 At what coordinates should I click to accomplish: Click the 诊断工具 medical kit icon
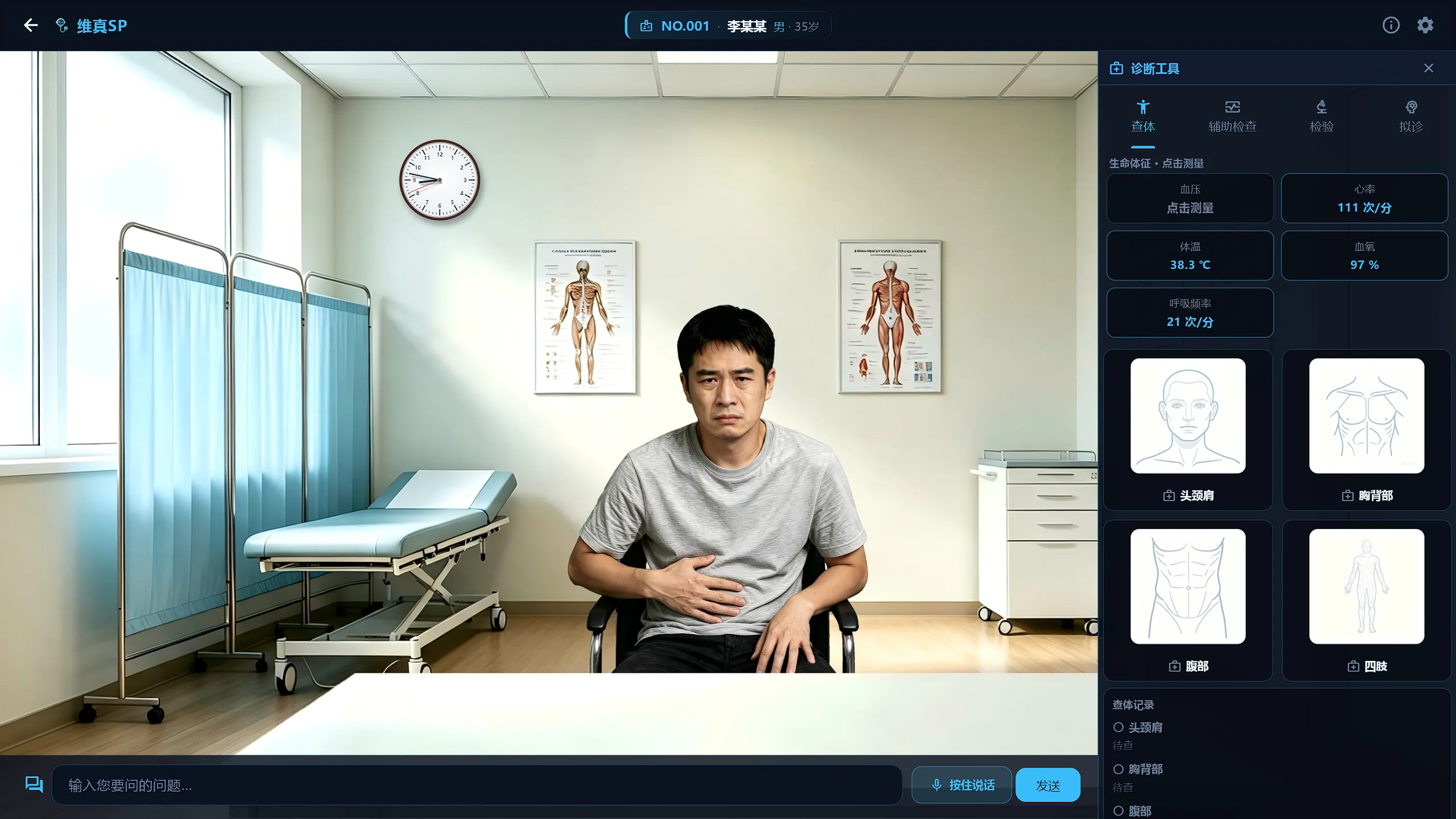tap(1116, 68)
